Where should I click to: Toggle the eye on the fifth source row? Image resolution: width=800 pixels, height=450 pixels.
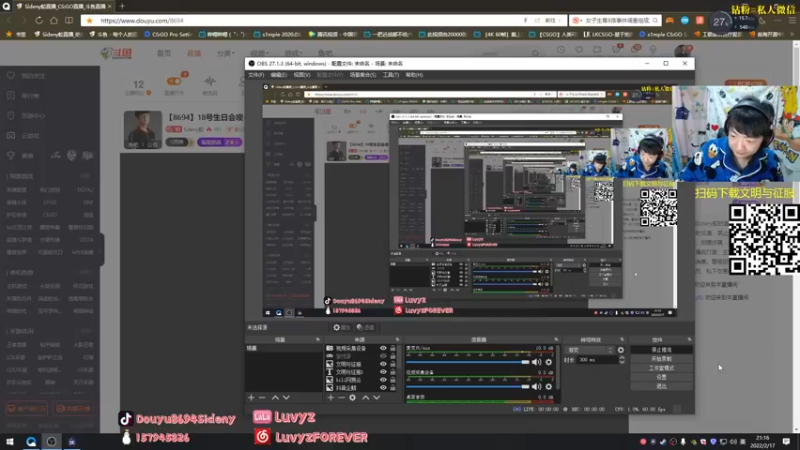383,380
